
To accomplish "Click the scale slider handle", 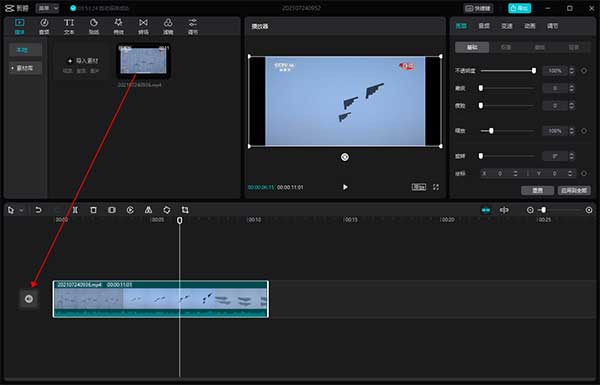I will point(491,131).
